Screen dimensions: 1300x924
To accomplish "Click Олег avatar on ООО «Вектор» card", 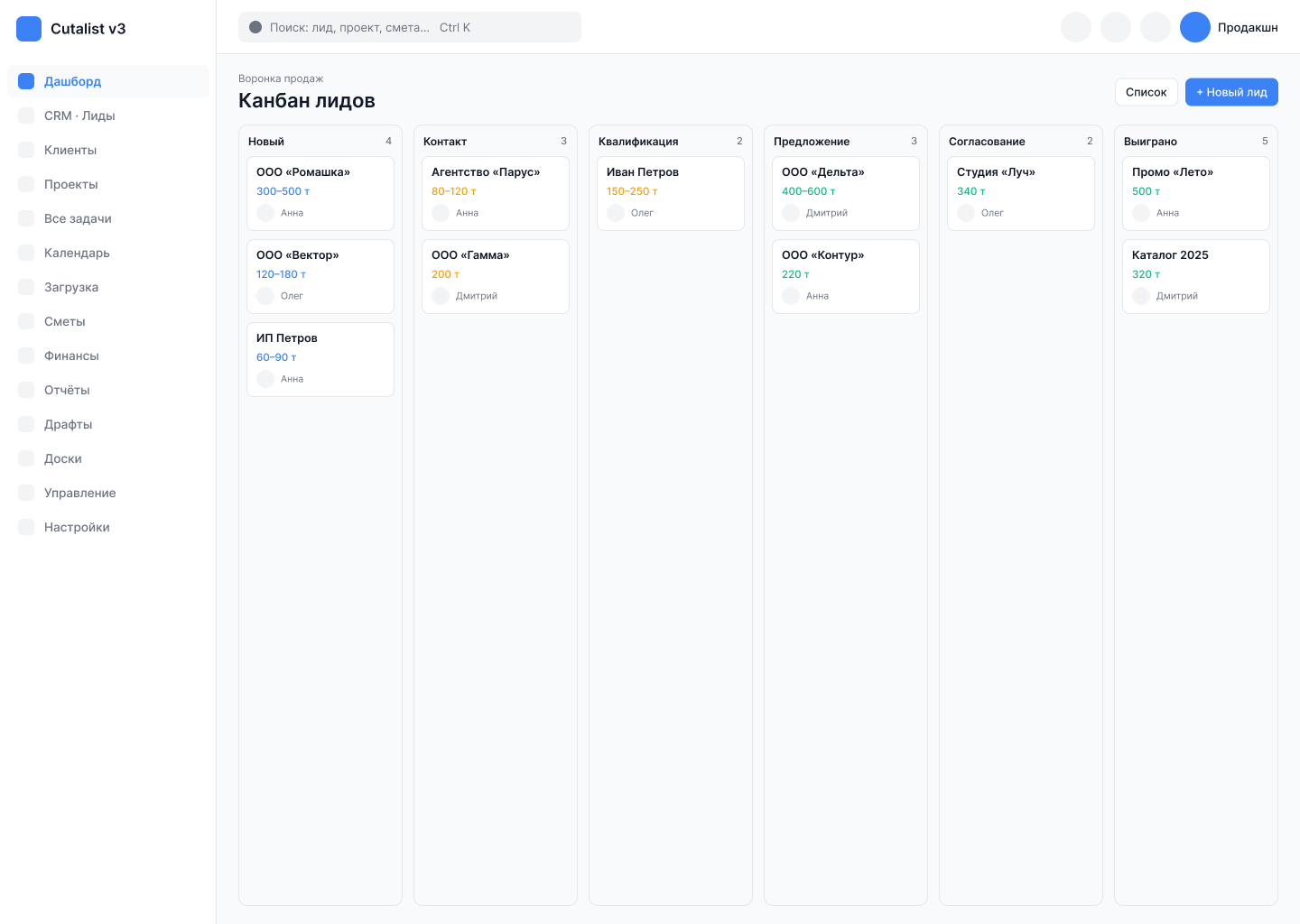I will point(265,296).
